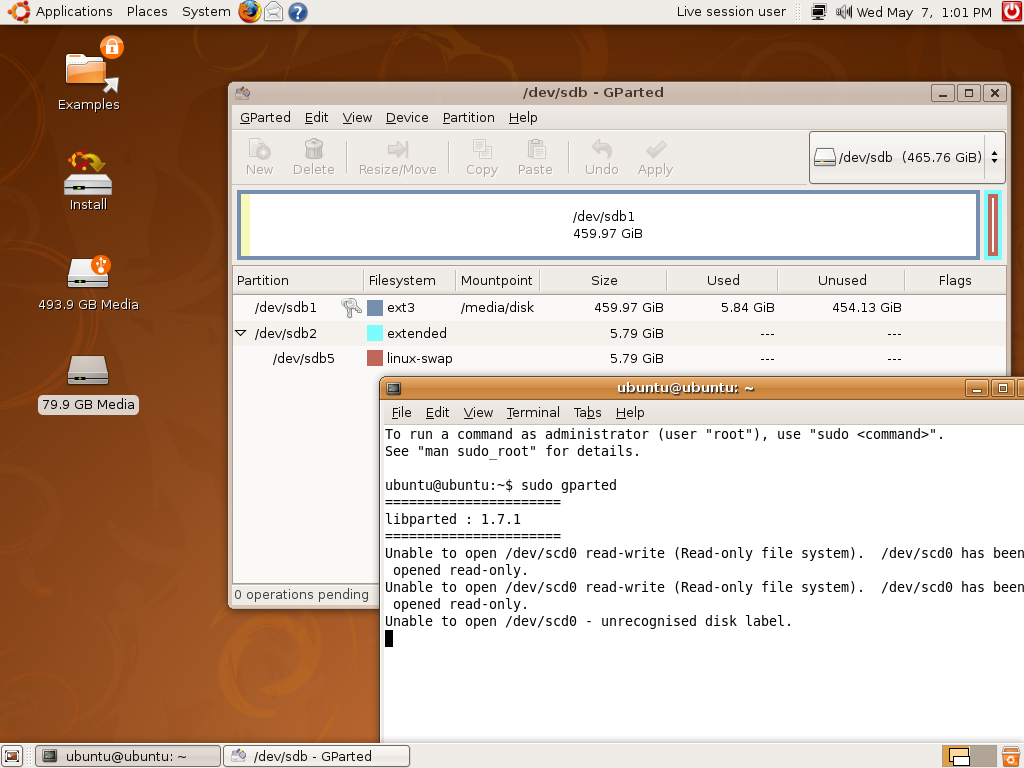Open the Applications menu in top panel
The image size is (1024, 768).
click(61, 12)
